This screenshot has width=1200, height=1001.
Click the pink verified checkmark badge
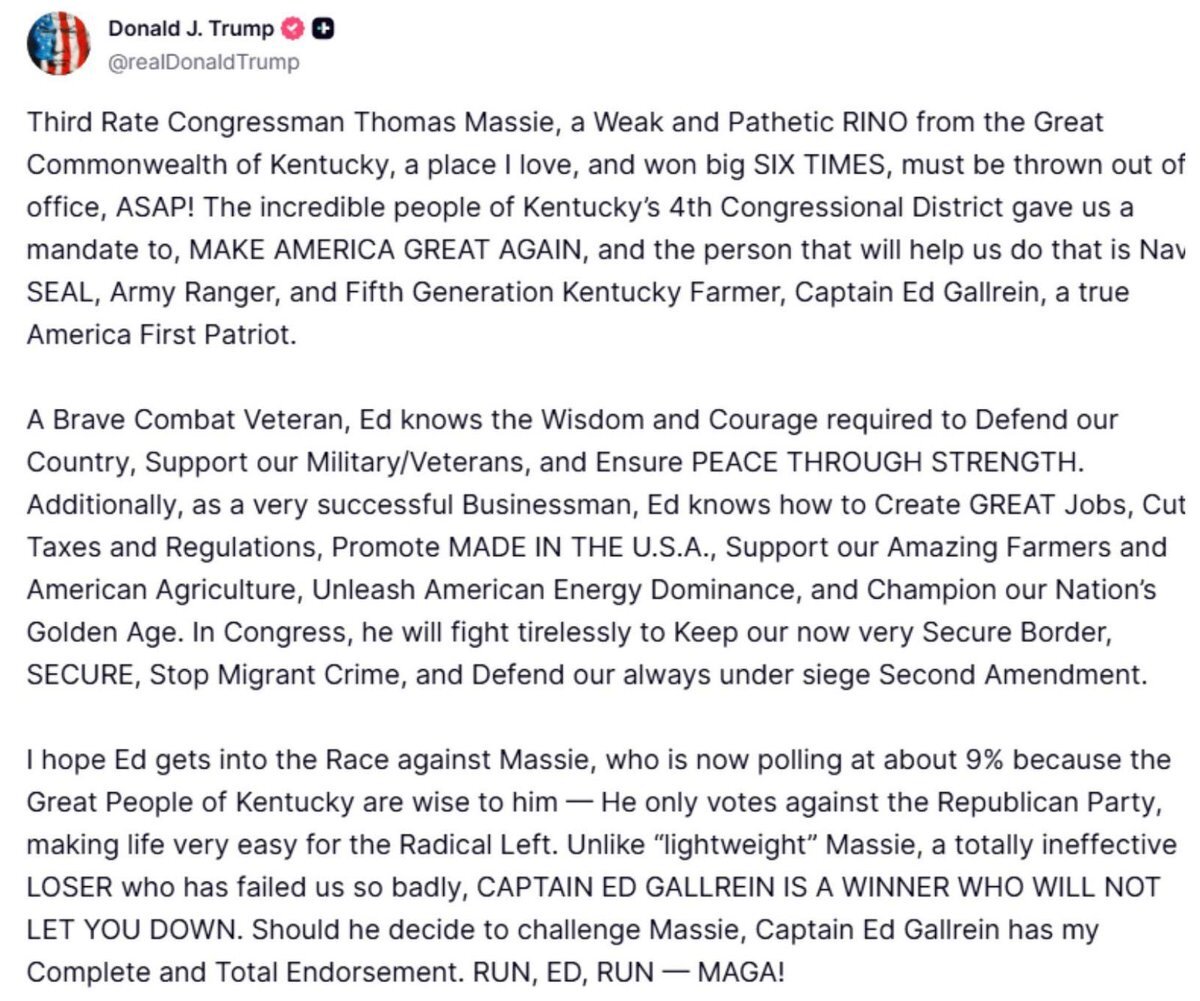click(x=293, y=29)
